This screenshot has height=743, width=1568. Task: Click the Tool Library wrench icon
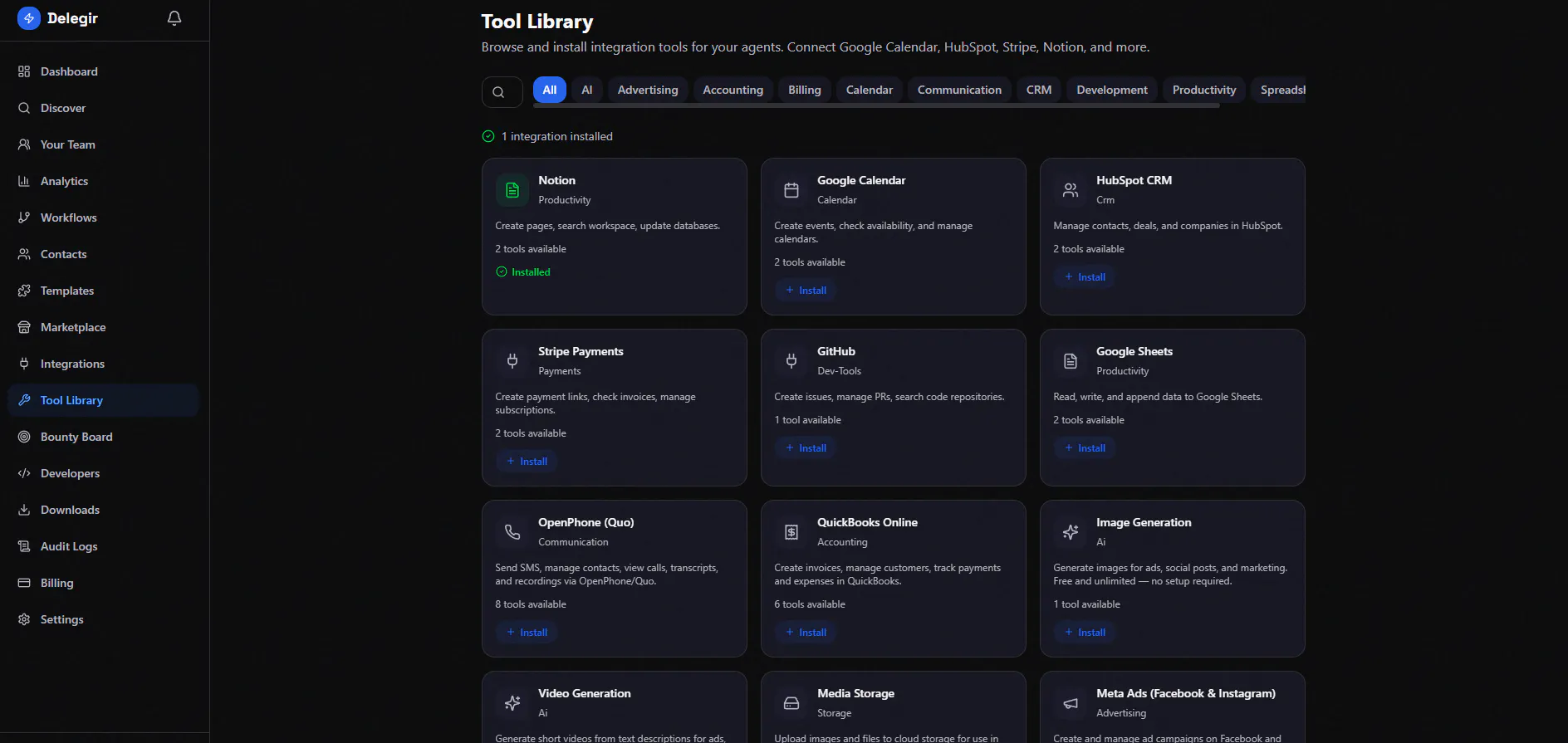24,400
